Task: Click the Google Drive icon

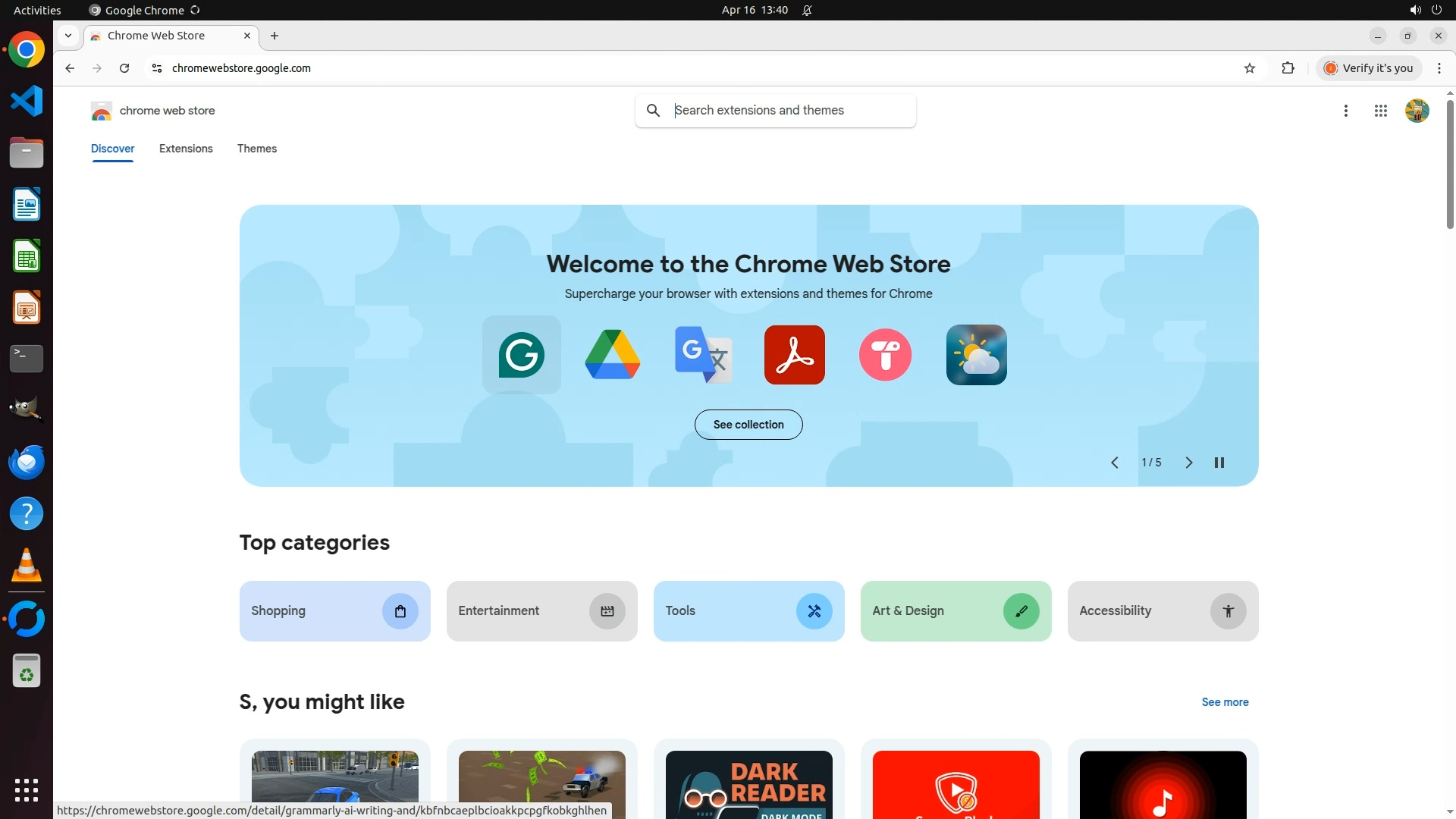Action: coord(612,354)
